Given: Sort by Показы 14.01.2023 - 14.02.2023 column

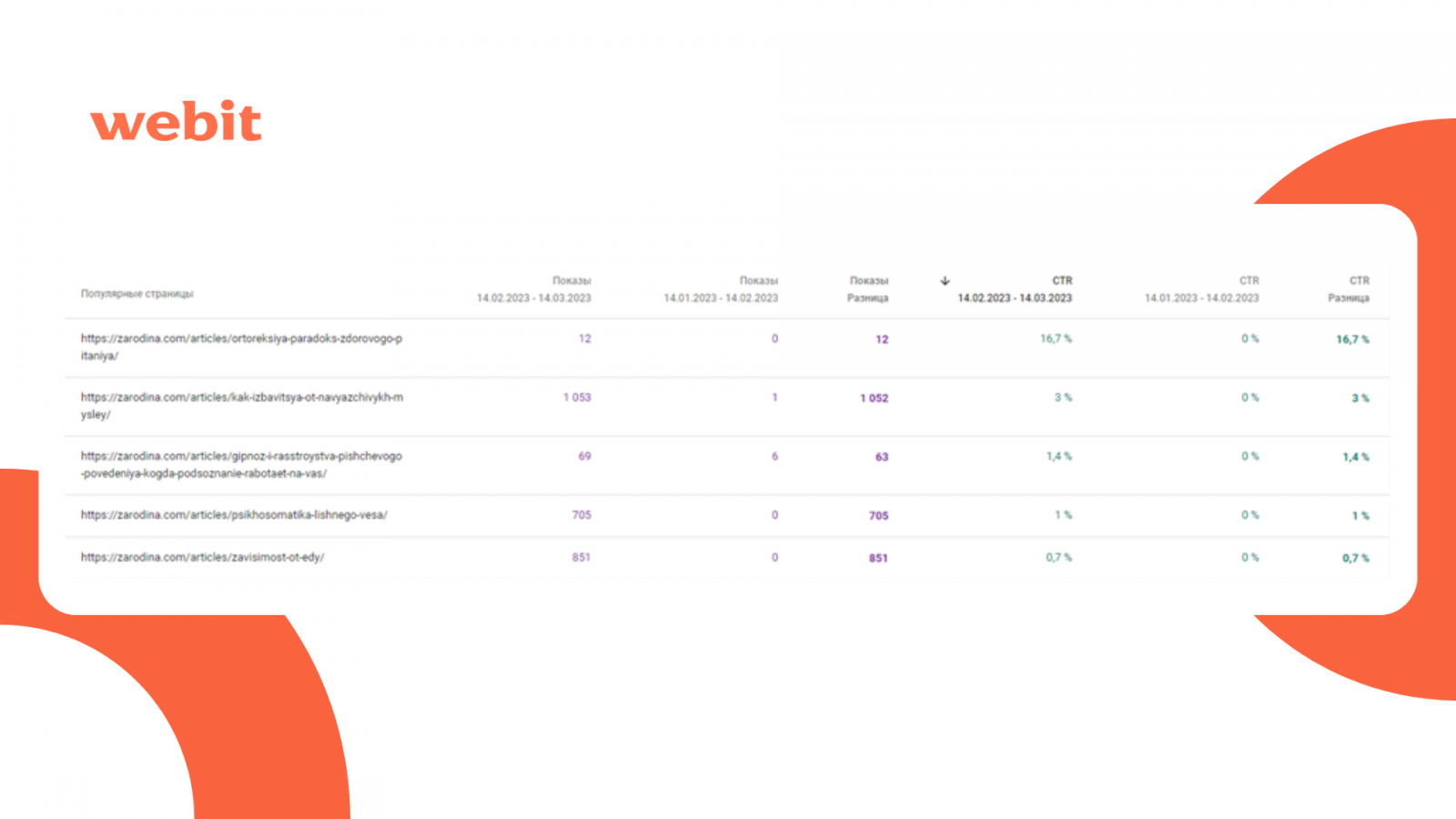Looking at the screenshot, I should [x=721, y=289].
